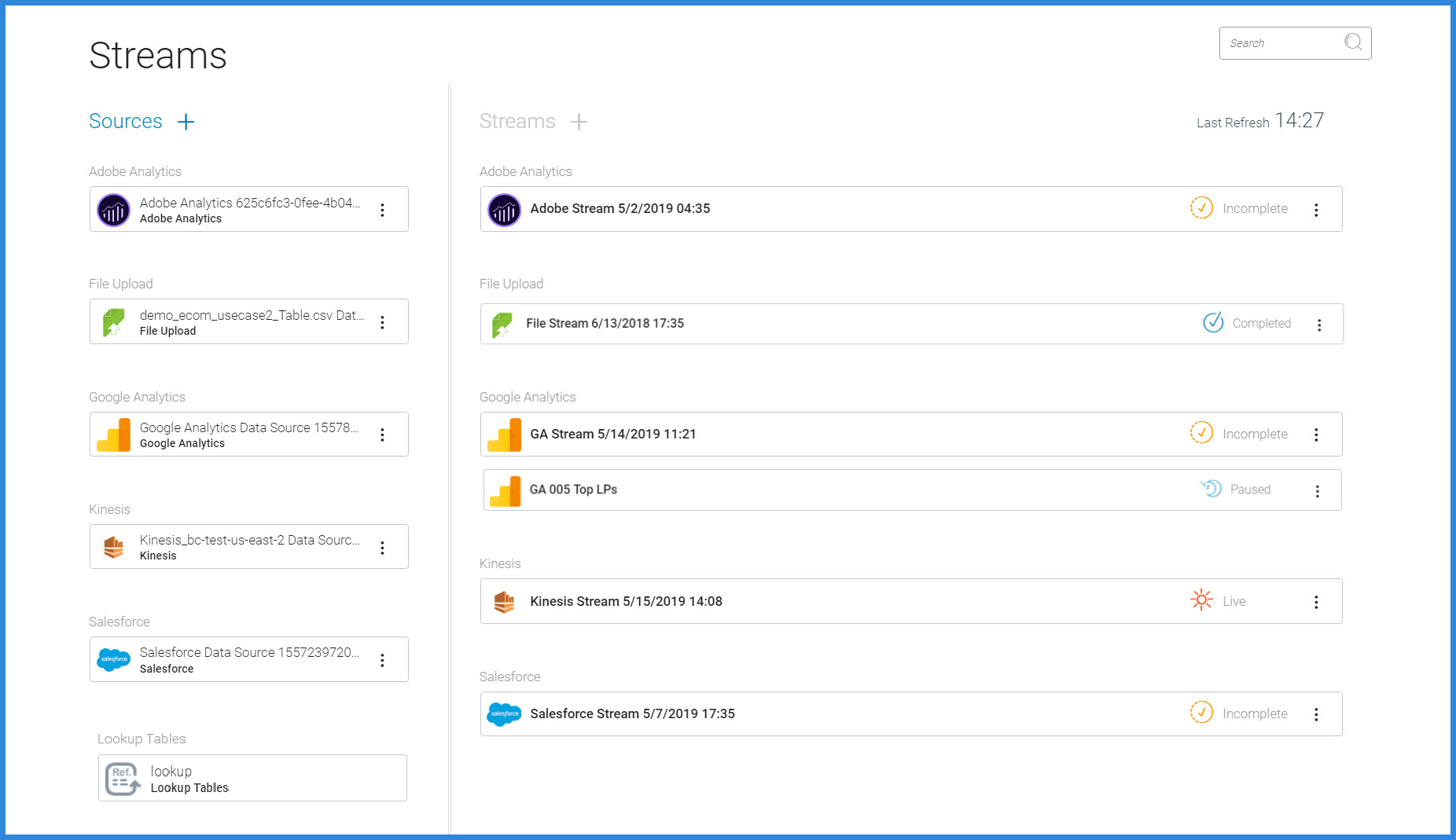This screenshot has width=1456, height=840.
Task: Open Adobe Stream 5/2/2019 04:35
Action: click(x=911, y=209)
